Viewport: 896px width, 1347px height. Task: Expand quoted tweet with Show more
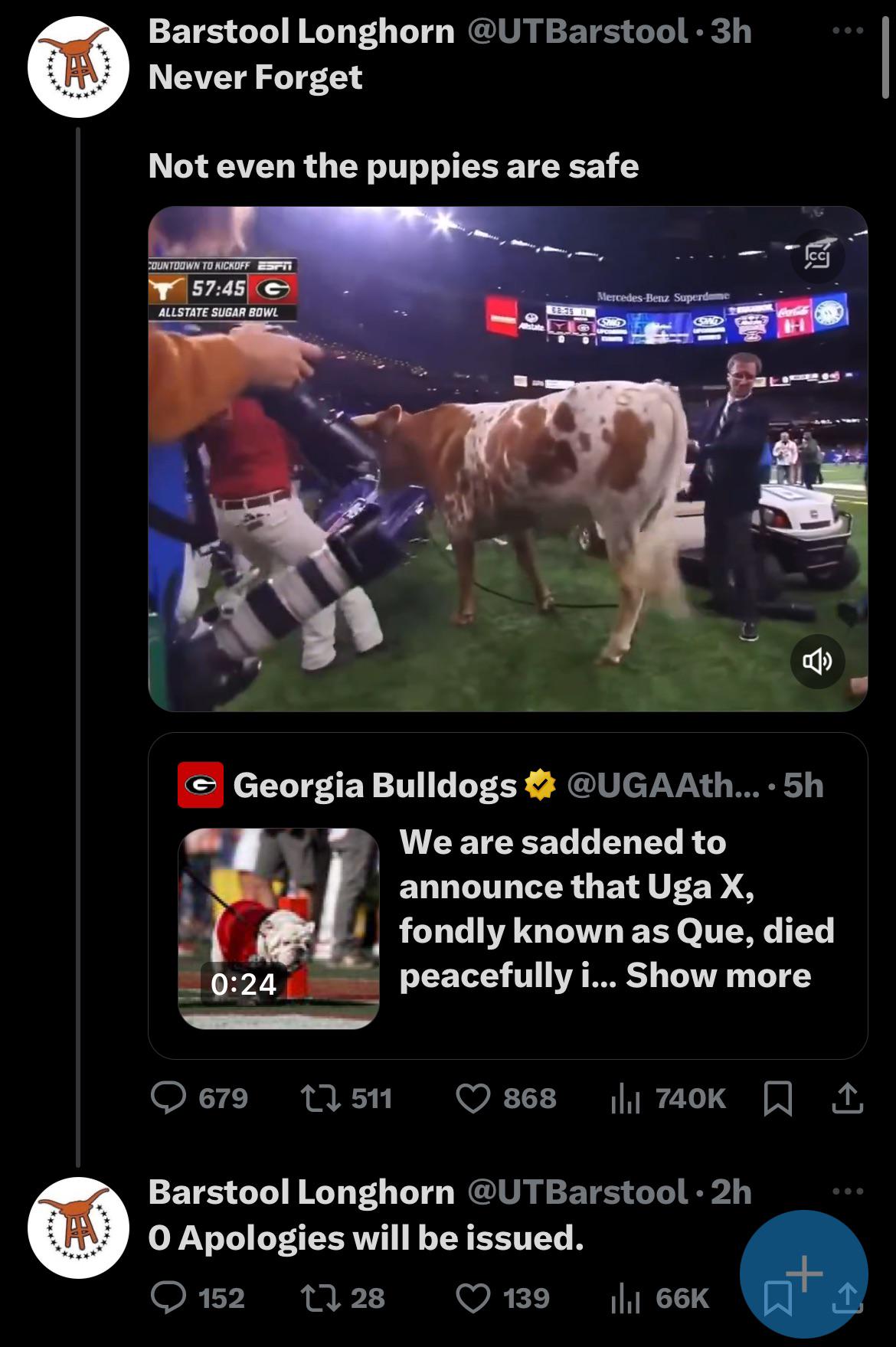point(718,976)
